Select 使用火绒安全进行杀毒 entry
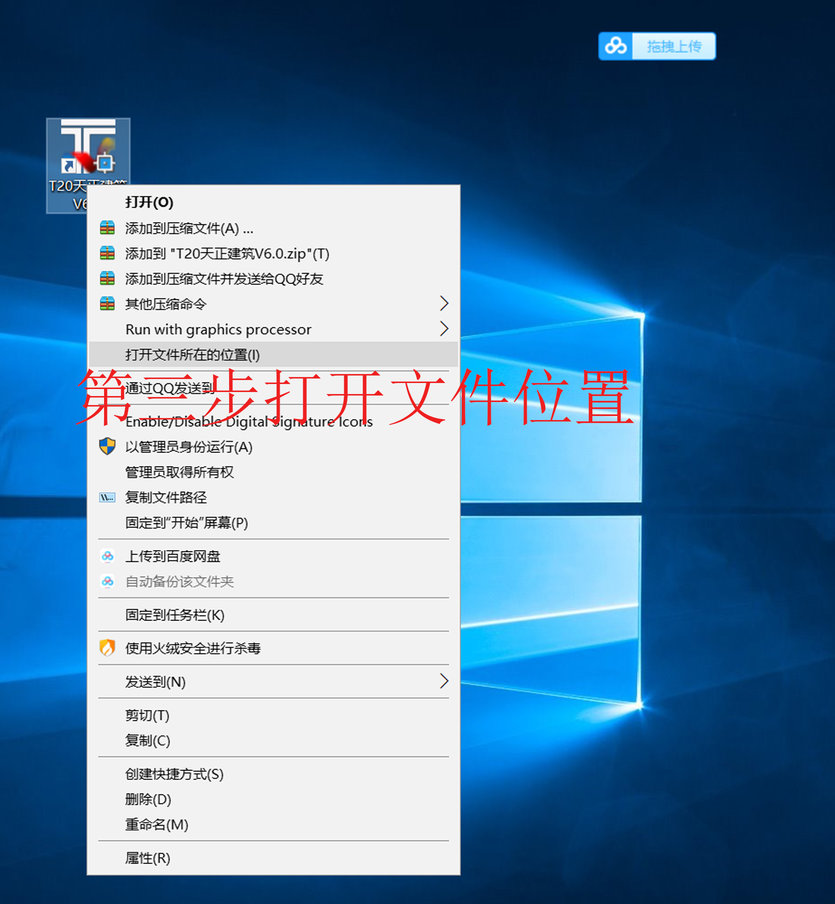835x904 pixels. [273, 648]
